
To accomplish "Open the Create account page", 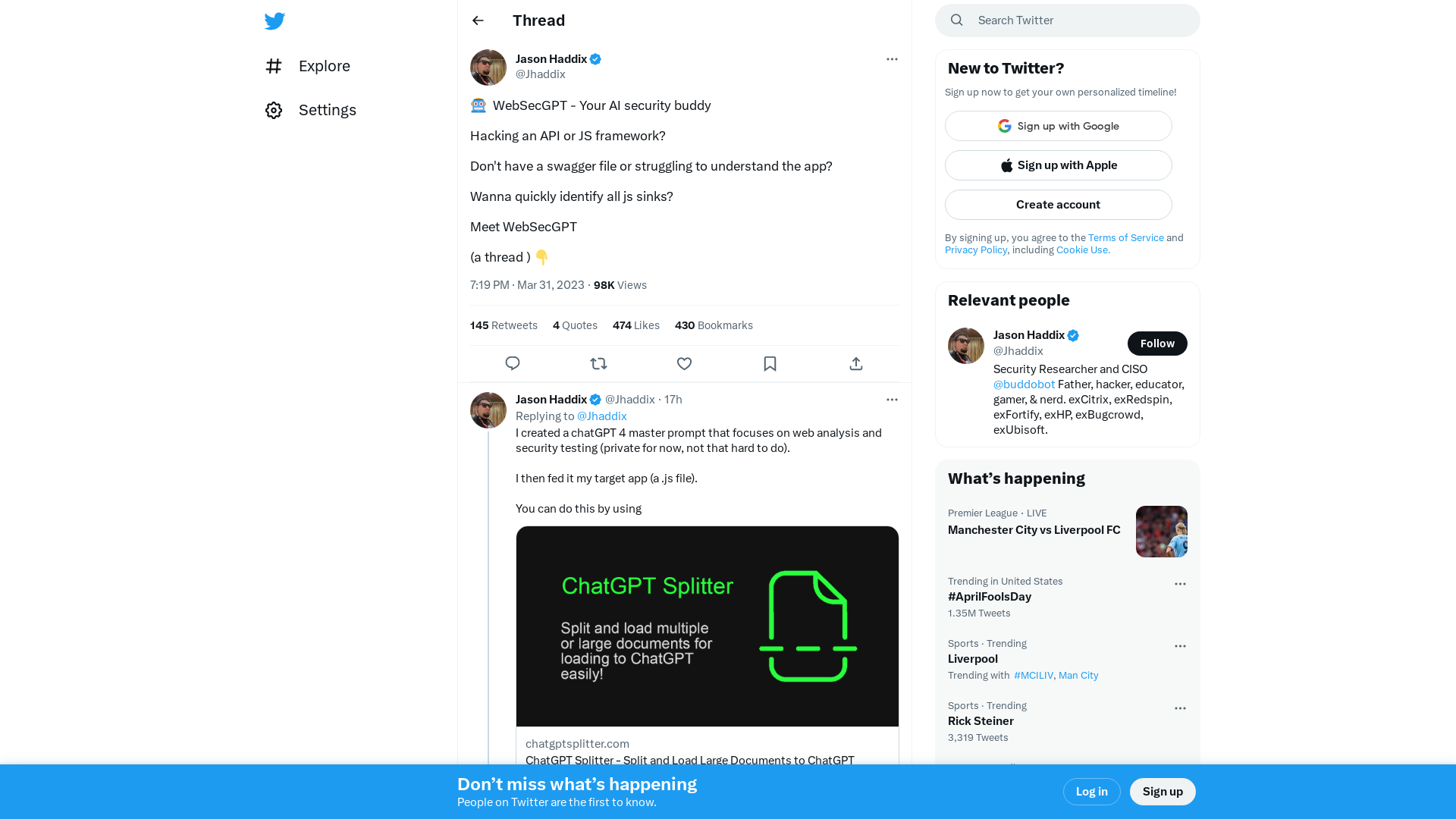I will coord(1058,204).
